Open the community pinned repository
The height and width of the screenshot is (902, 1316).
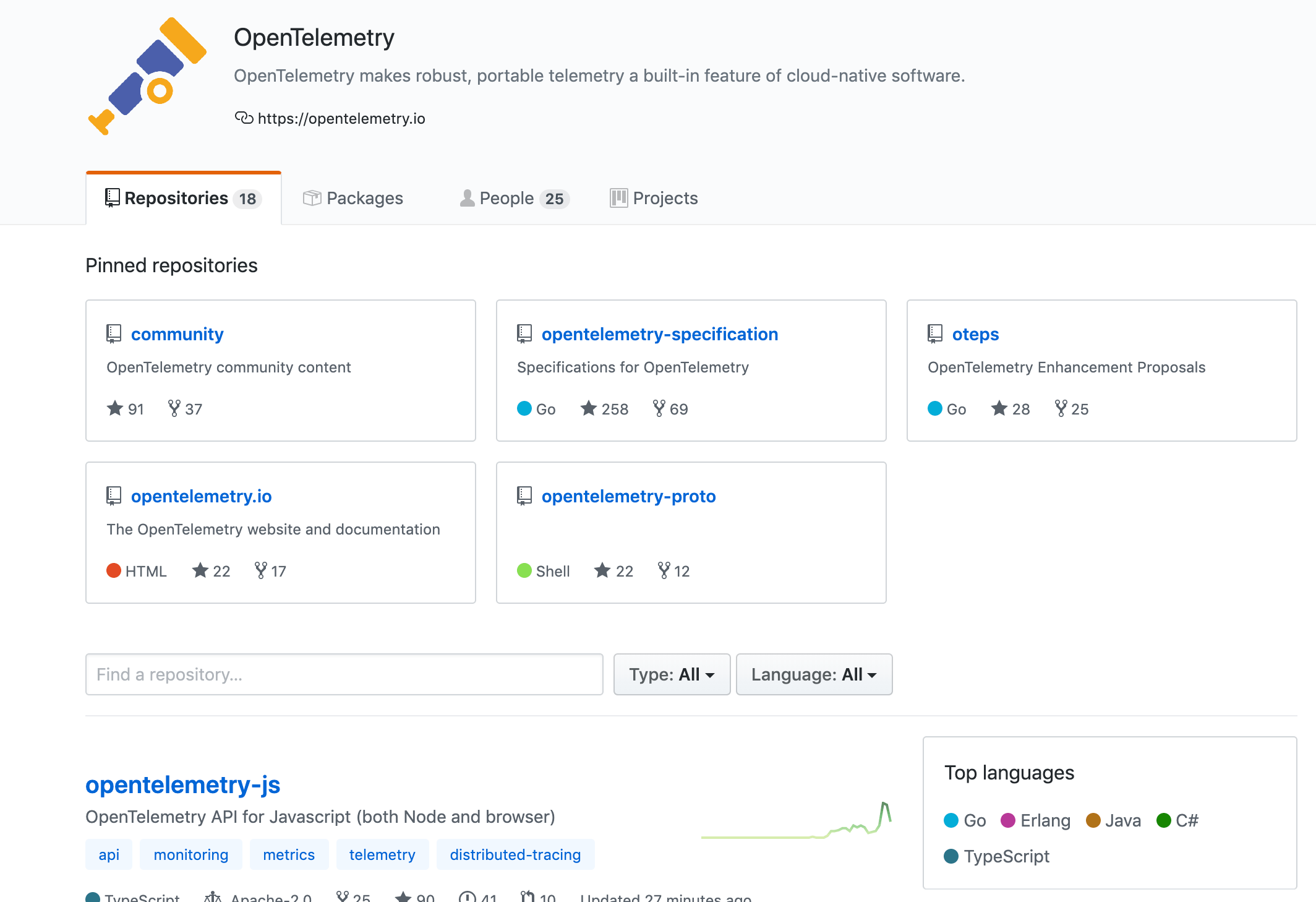(x=177, y=334)
